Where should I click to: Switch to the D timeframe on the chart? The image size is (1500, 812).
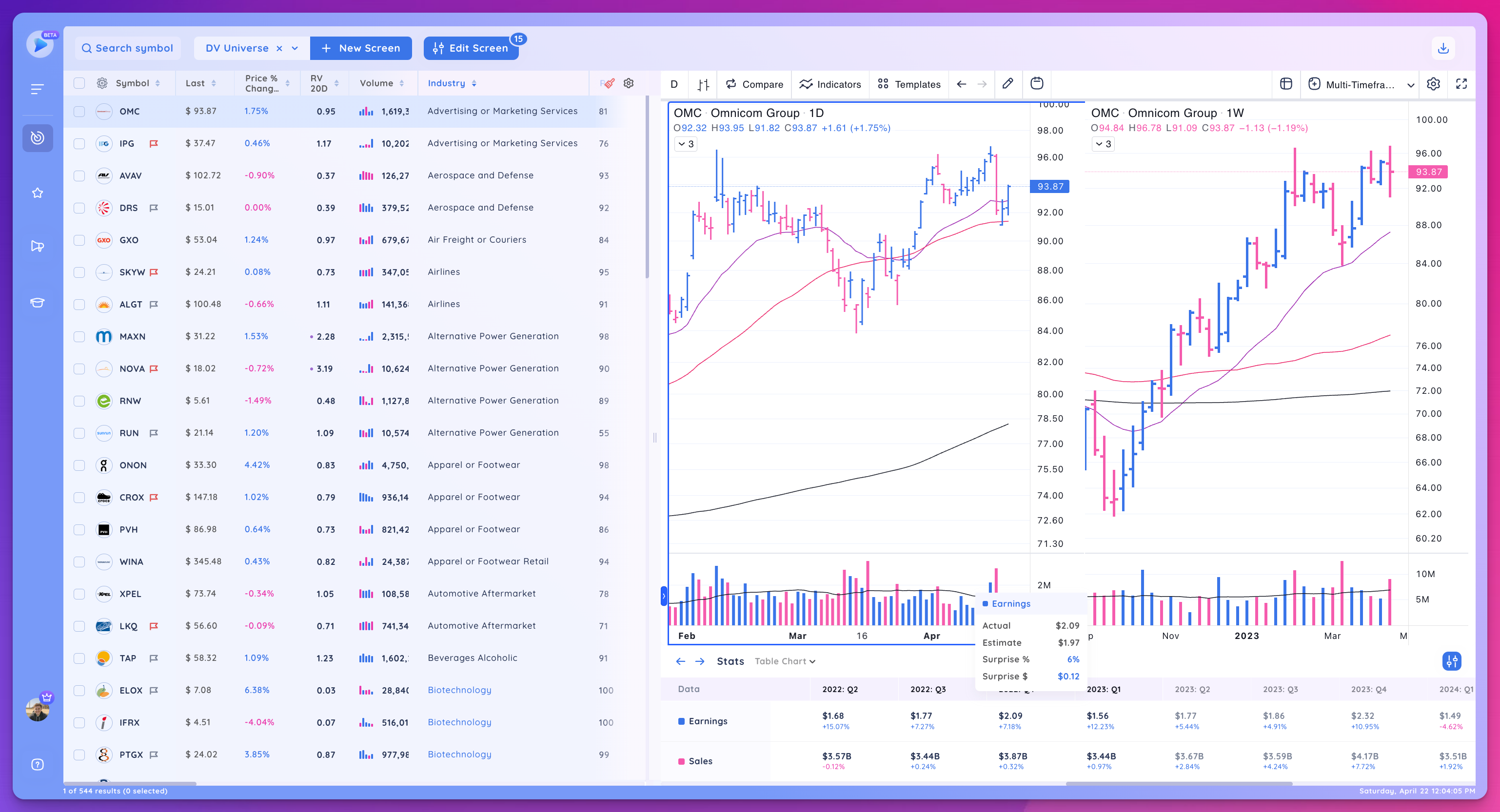point(674,84)
